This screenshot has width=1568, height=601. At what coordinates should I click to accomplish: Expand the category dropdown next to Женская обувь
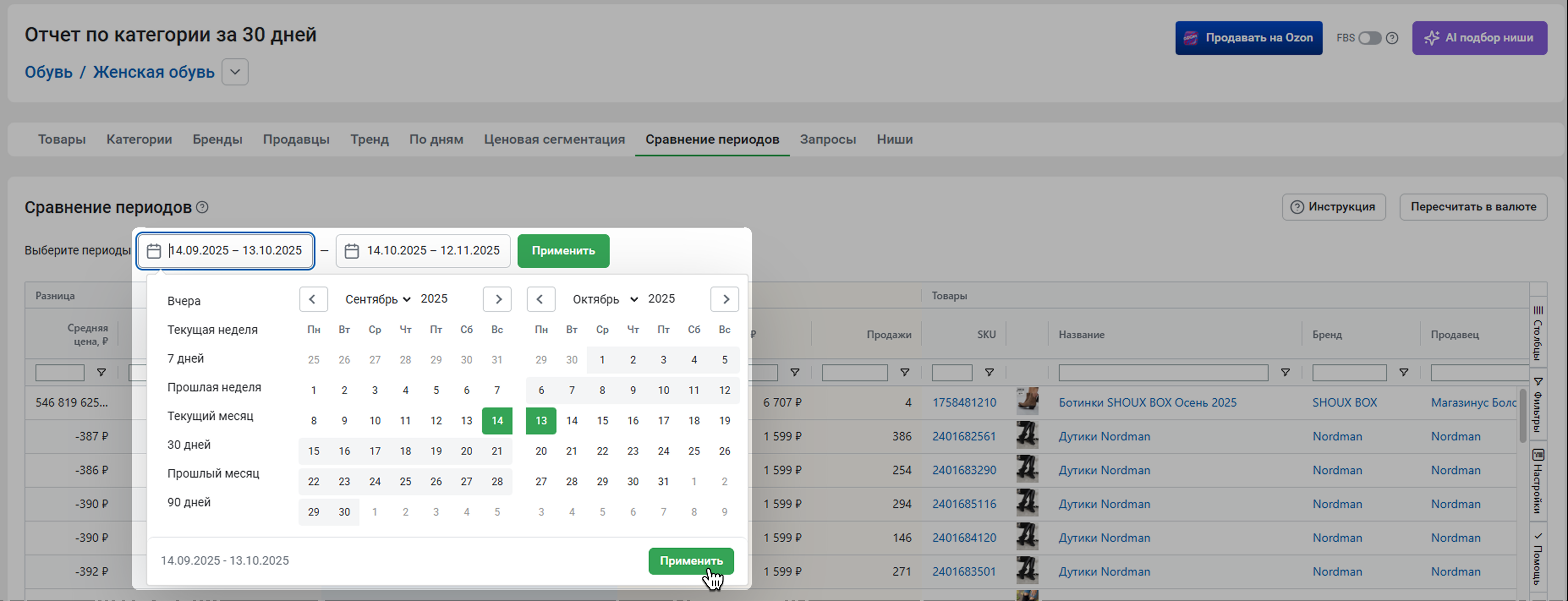tap(235, 72)
